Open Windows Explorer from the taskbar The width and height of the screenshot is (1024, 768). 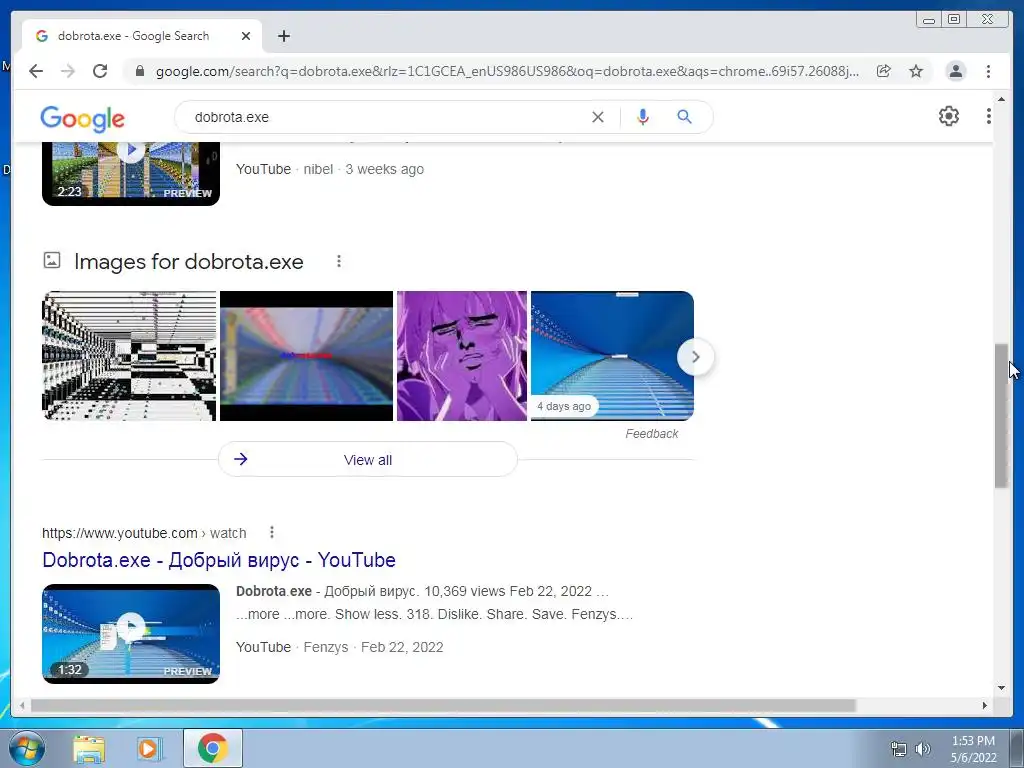[x=89, y=749]
